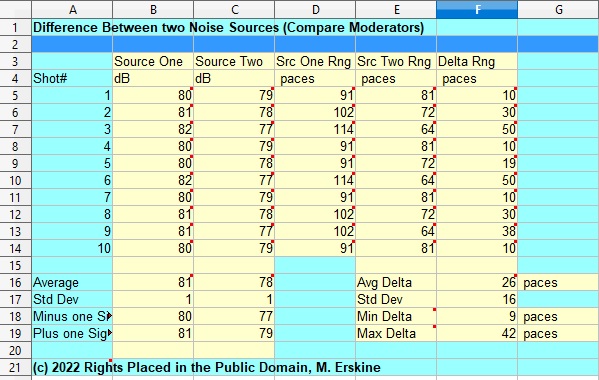Click Plus one Sigma Source One value 81

(153, 333)
